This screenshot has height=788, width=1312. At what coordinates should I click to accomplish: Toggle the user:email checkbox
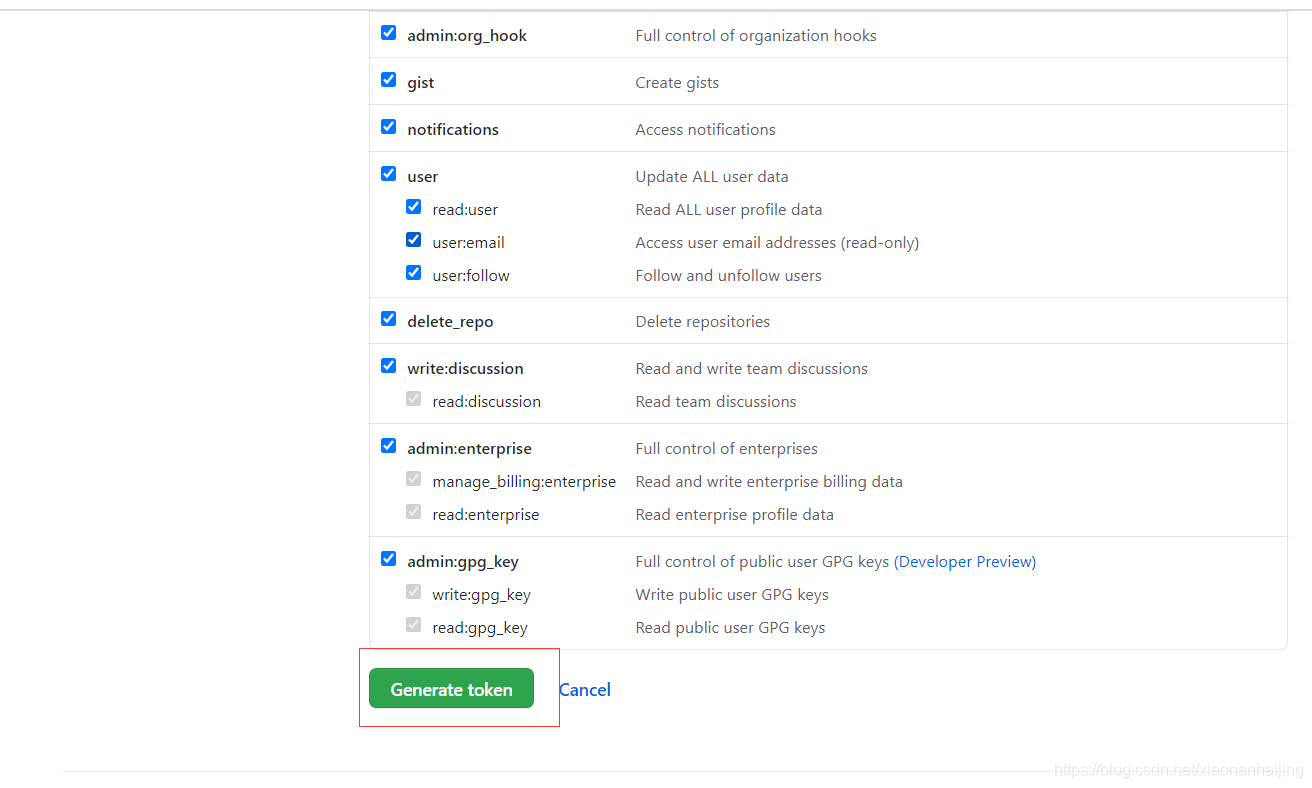413,240
